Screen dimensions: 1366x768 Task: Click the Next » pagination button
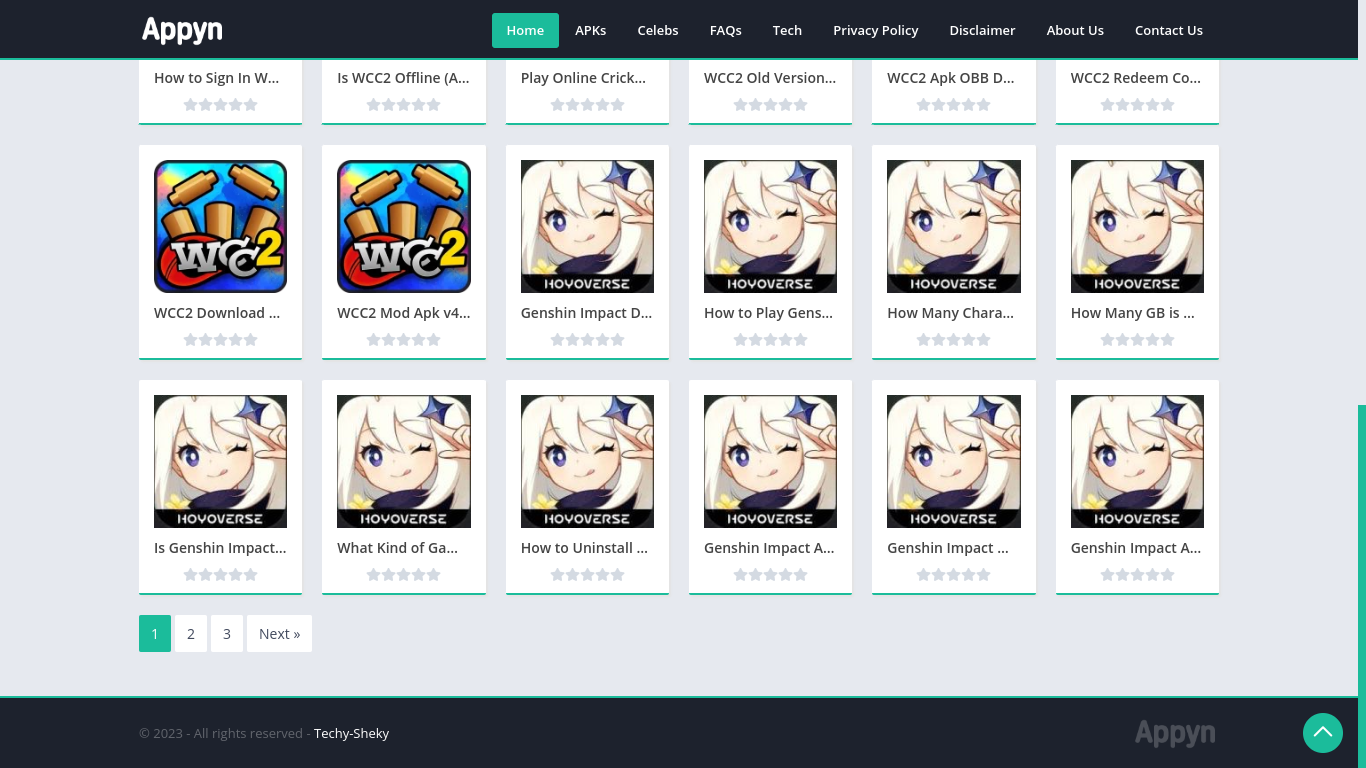(279, 633)
